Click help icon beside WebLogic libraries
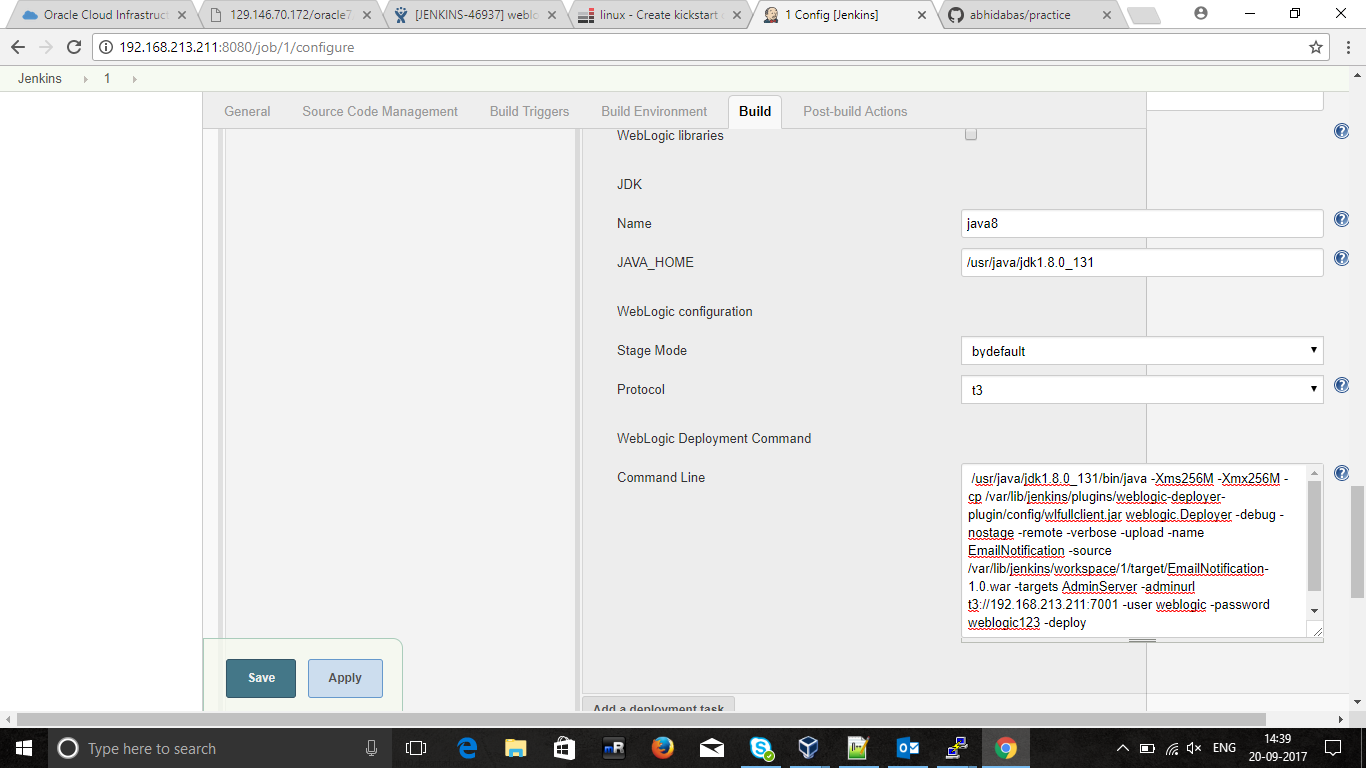1366x768 pixels. tap(1342, 131)
